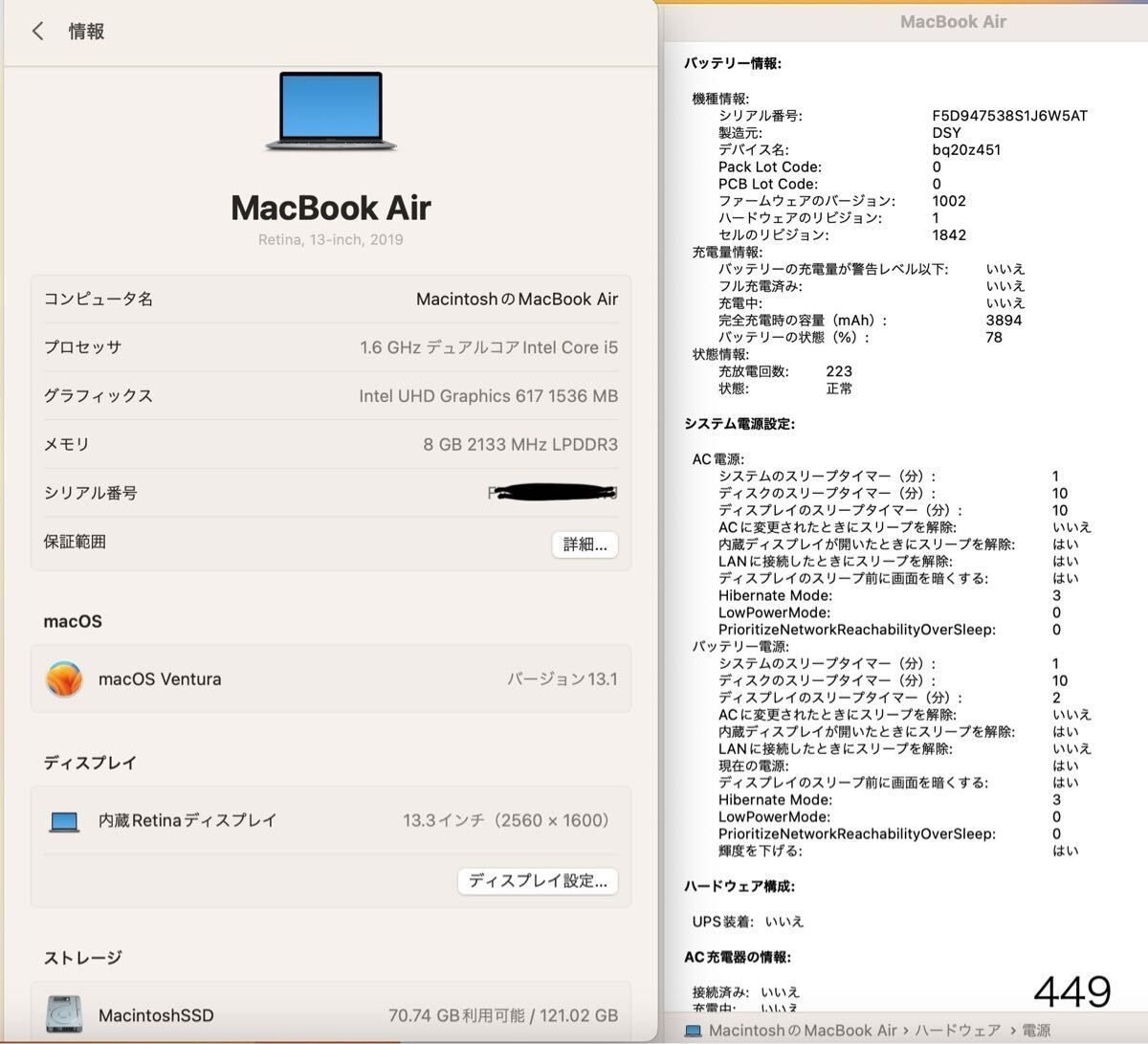This screenshot has width=1148, height=1044.
Task: Select 電源 in the bottom path bar
Action: [1036, 1031]
